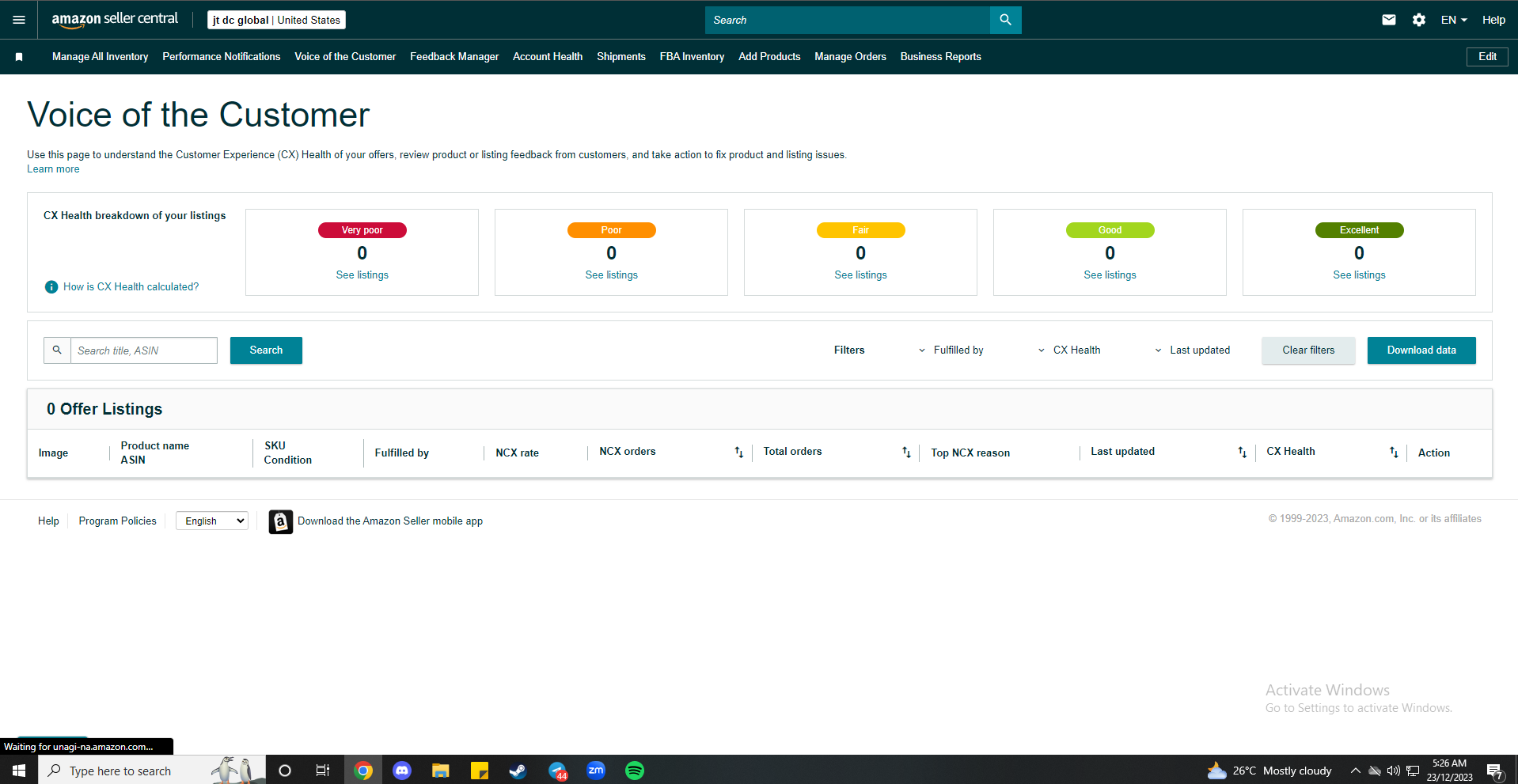Expand the CX Health filter dropdown

(1068, 350)
